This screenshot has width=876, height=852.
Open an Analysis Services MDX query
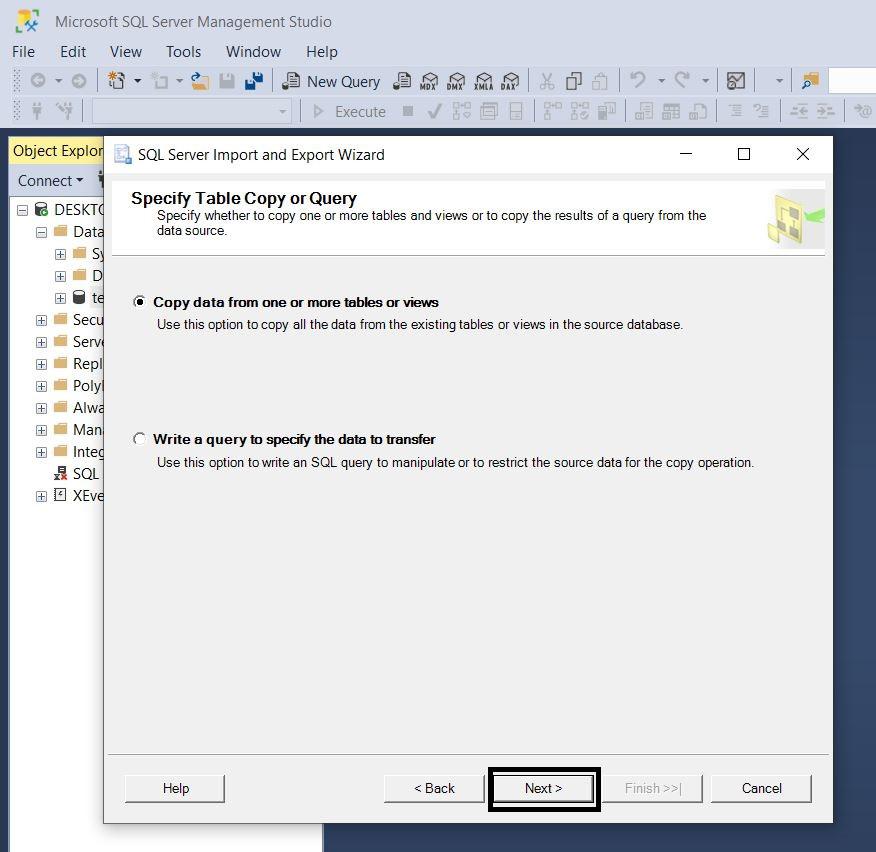click(x=429, y=82)
